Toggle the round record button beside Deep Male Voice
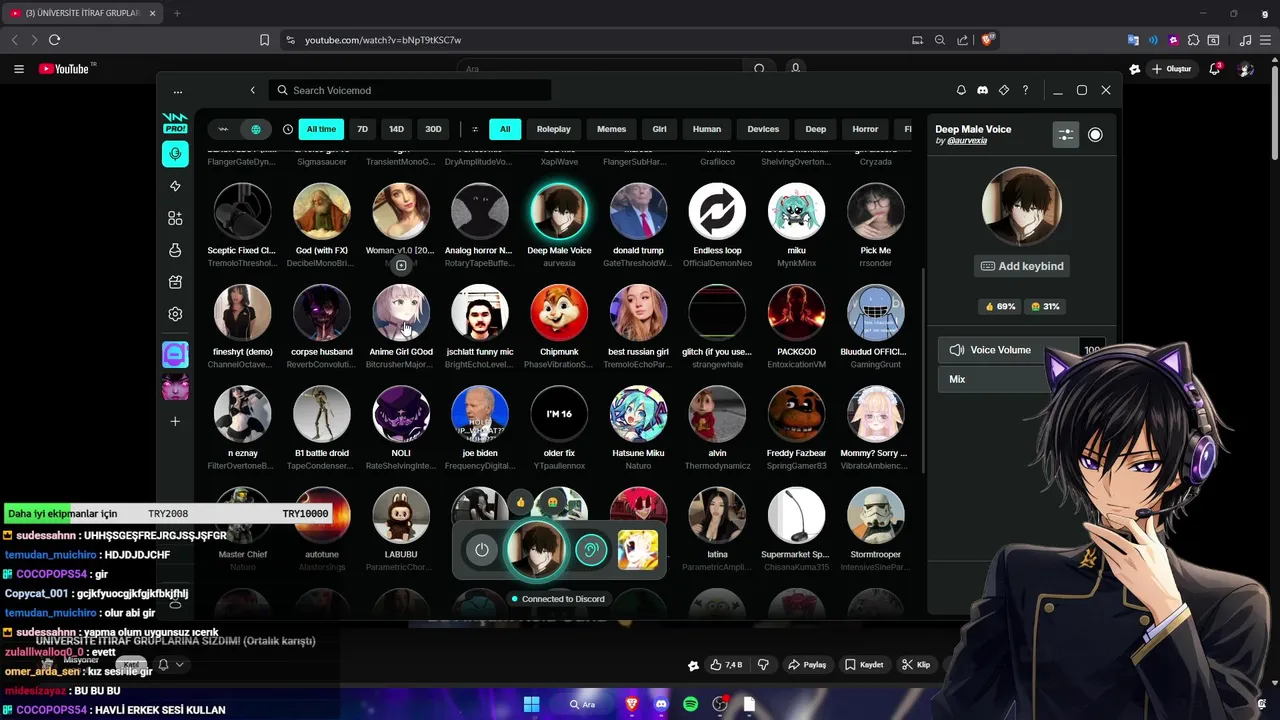The height and width of the screenshot is (720, 1280). tap(1095, 135)
